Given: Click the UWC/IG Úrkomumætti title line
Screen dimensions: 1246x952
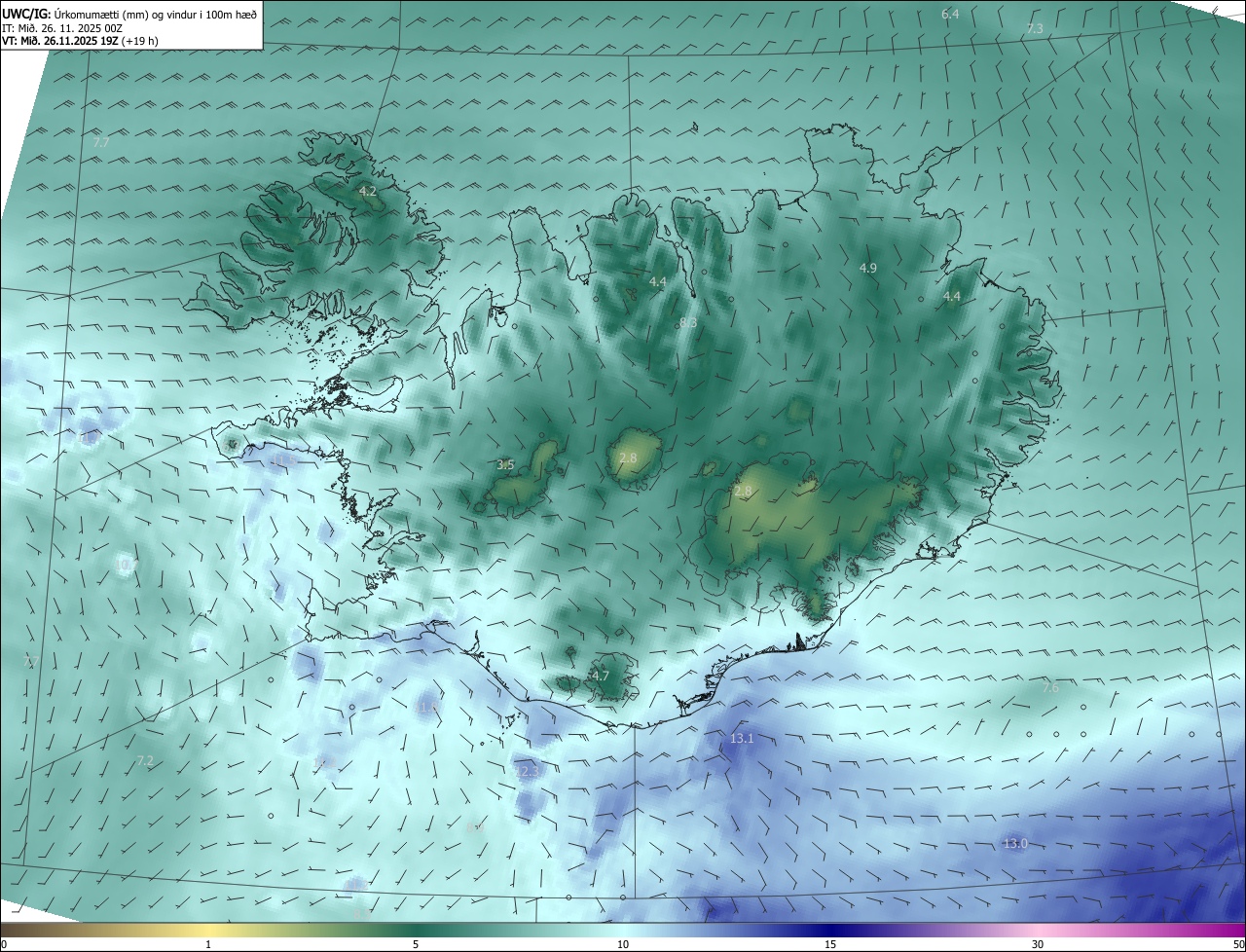Looking at the screenshot, I should [x=129, y=14].
